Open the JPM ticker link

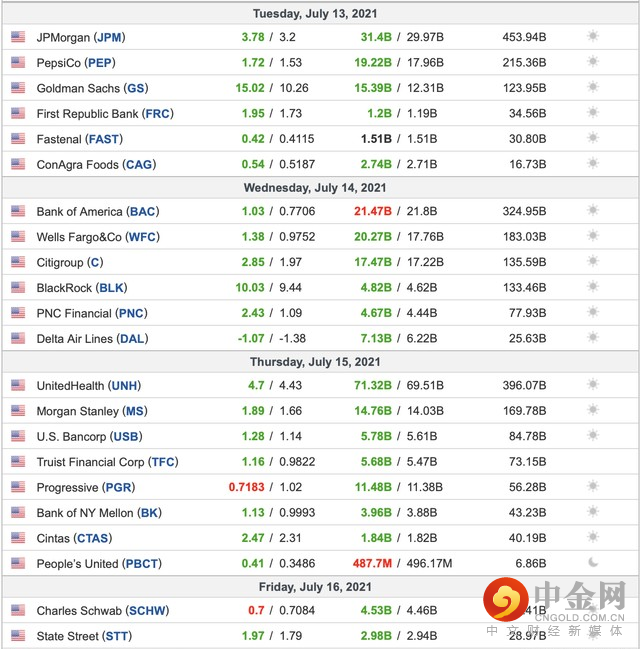[x=110, y=37]
